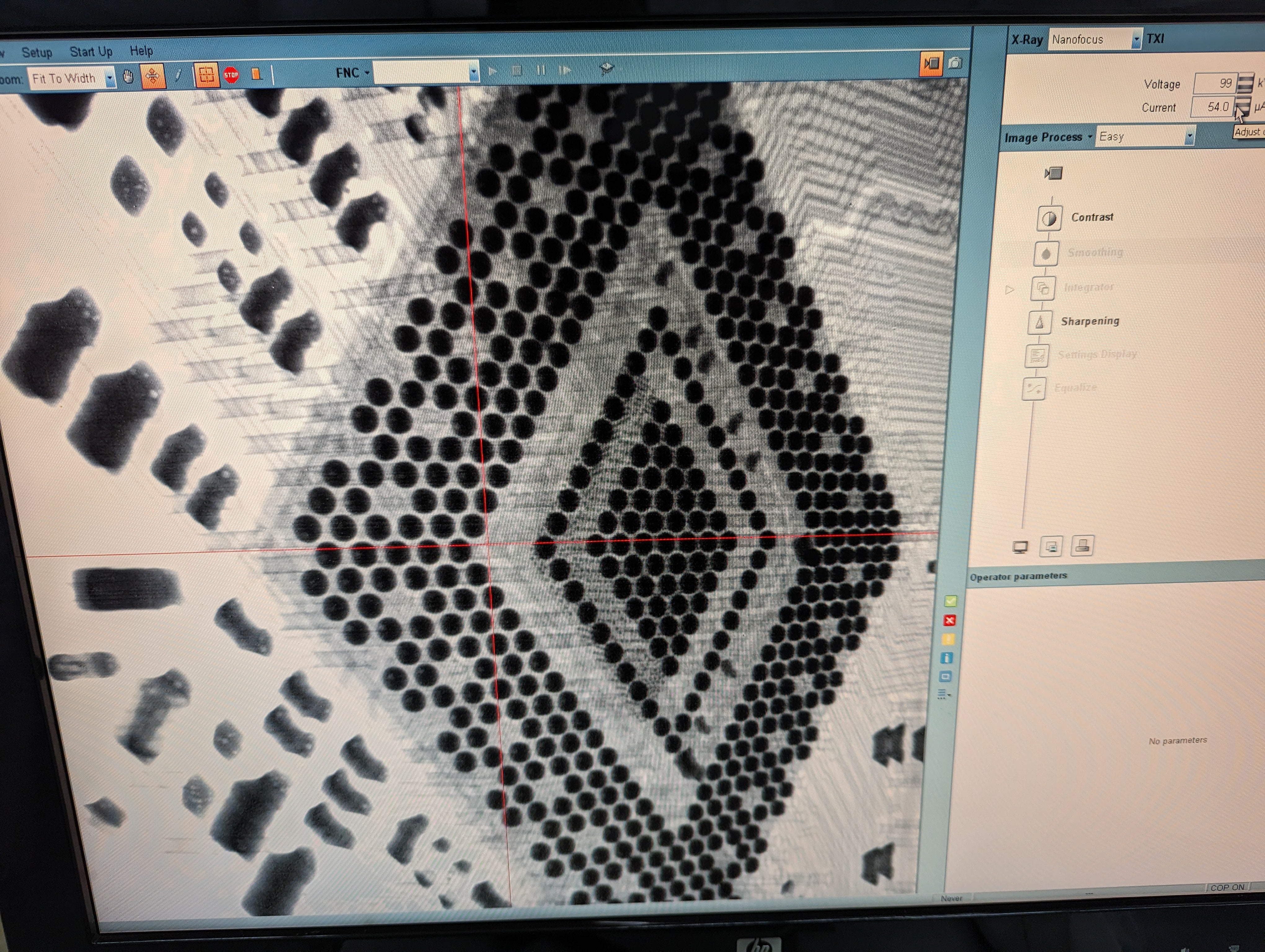The width and height of the screenshot is (1265, 952).
Task: Click the Voltage stepper control
Action: (1245, 83)
